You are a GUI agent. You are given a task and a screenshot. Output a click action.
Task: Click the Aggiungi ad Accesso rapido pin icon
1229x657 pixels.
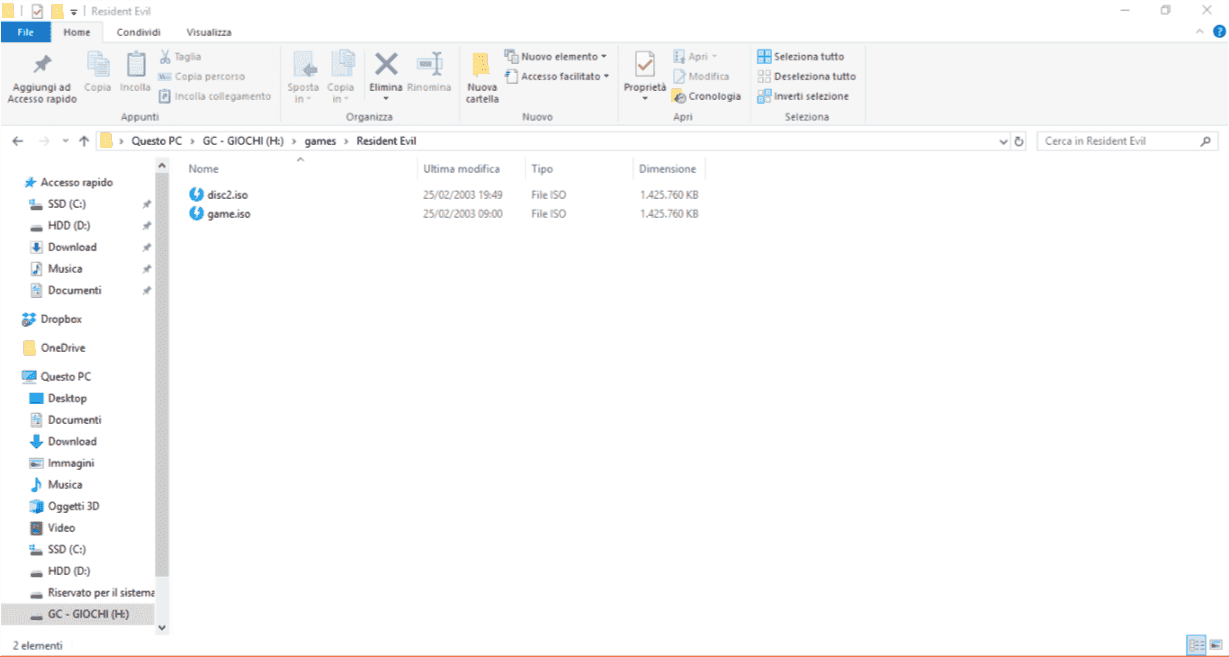[x=42, y=64]
